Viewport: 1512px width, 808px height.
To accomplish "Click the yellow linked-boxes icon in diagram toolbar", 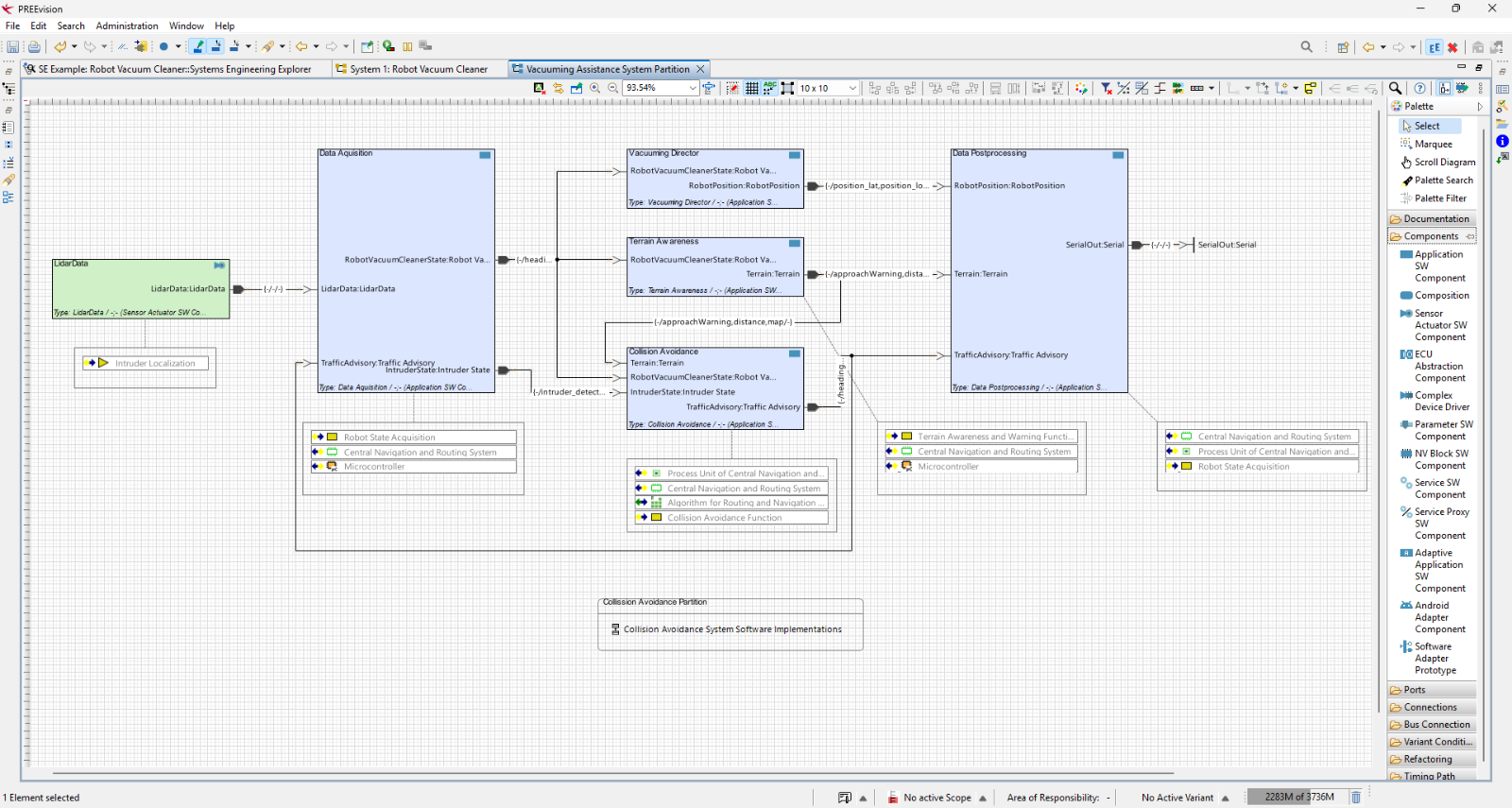I will tap(1311, 88).
